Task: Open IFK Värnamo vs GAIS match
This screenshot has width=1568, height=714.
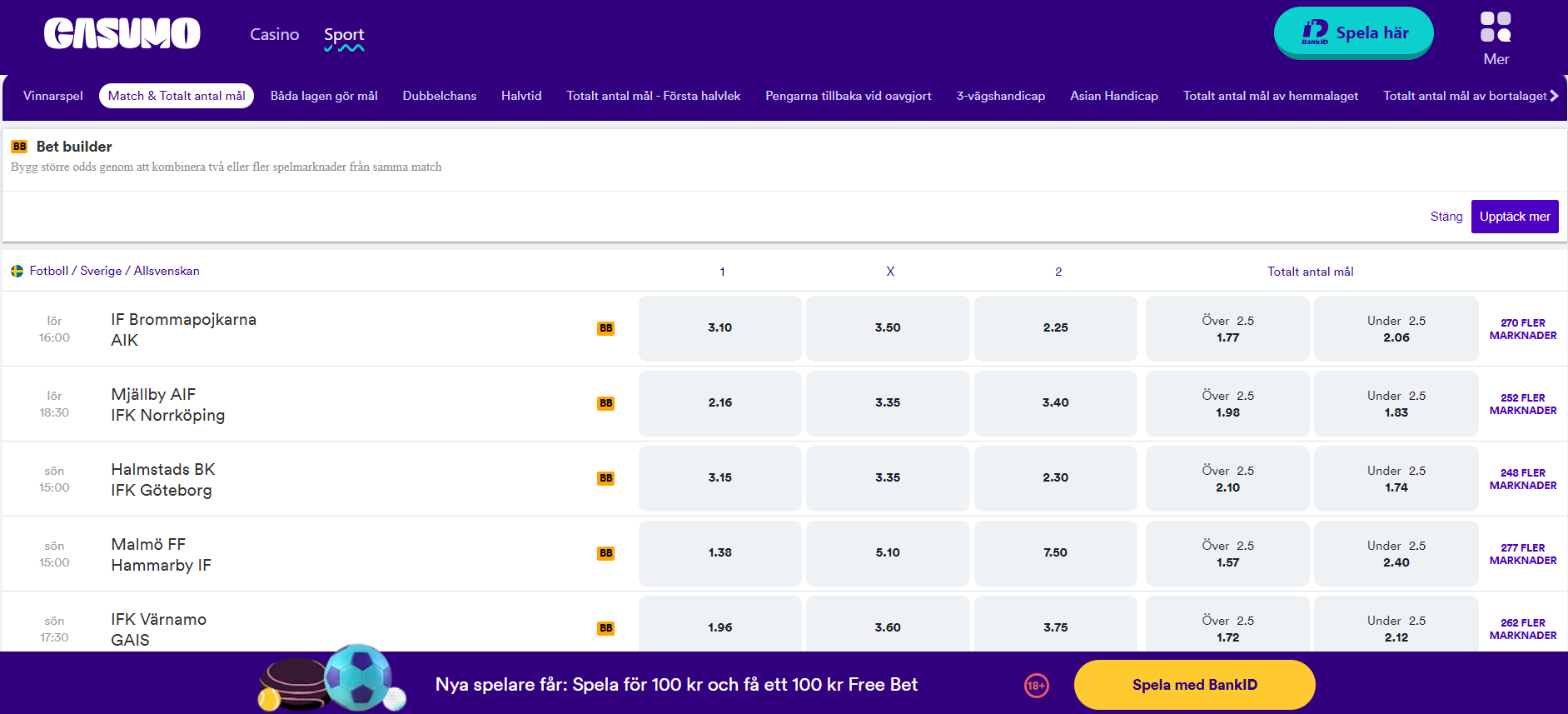Action: pyautogui.click(x=159, y=629)
